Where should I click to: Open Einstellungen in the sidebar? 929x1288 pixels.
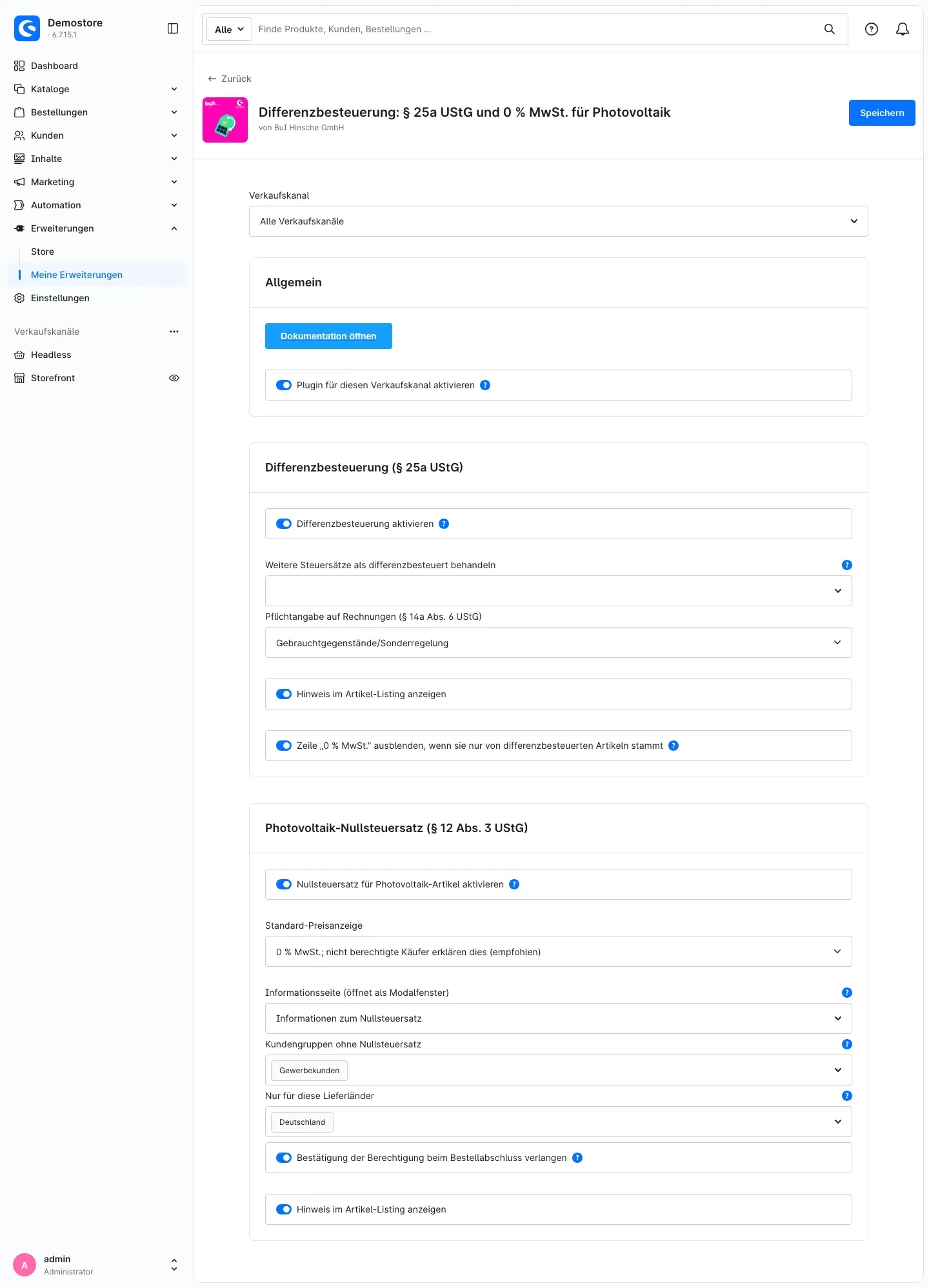click(x=95, y=298)
